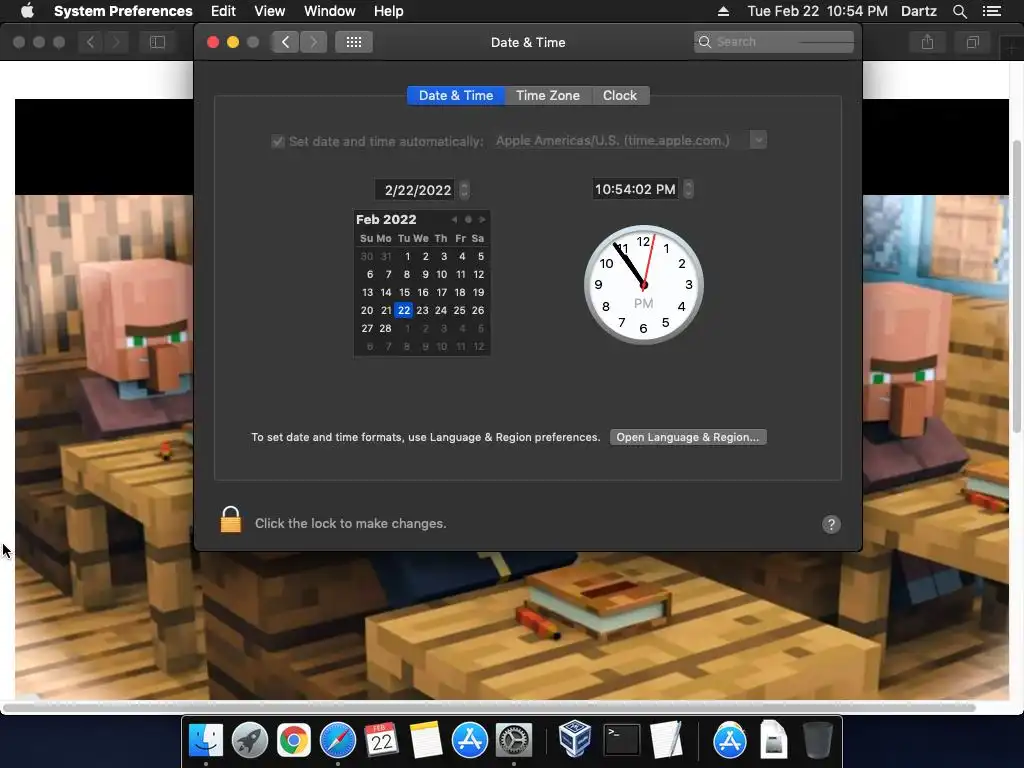Screen dimensions: 1024x768
Task: Open Terminal in the Dock
Action: [621, 741]
